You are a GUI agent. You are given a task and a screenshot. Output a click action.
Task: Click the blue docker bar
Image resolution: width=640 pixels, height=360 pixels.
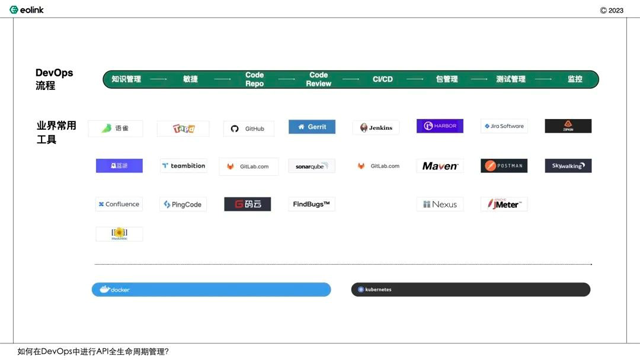pyautogui.click(x=211, y=289)
